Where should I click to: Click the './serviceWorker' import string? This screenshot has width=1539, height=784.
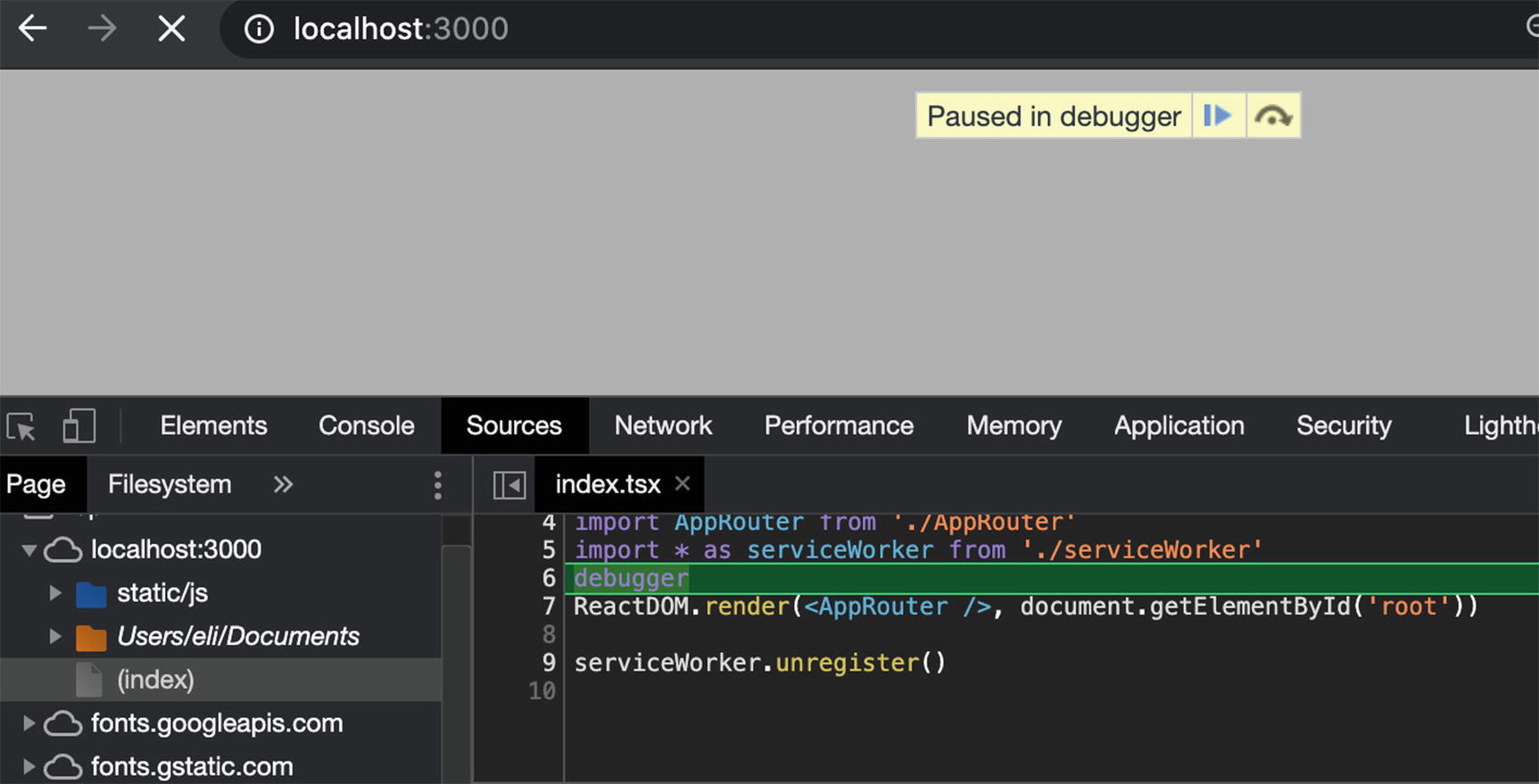tap(1142, 549)
